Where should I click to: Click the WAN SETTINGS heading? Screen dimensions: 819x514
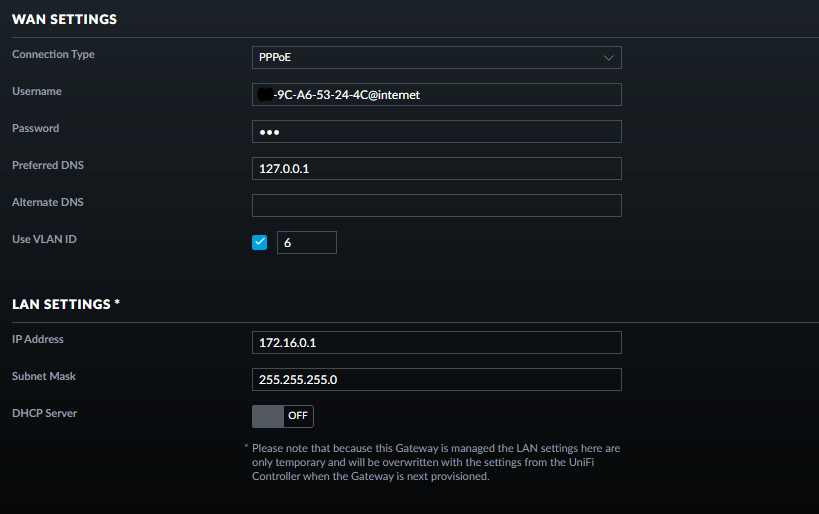64,19
